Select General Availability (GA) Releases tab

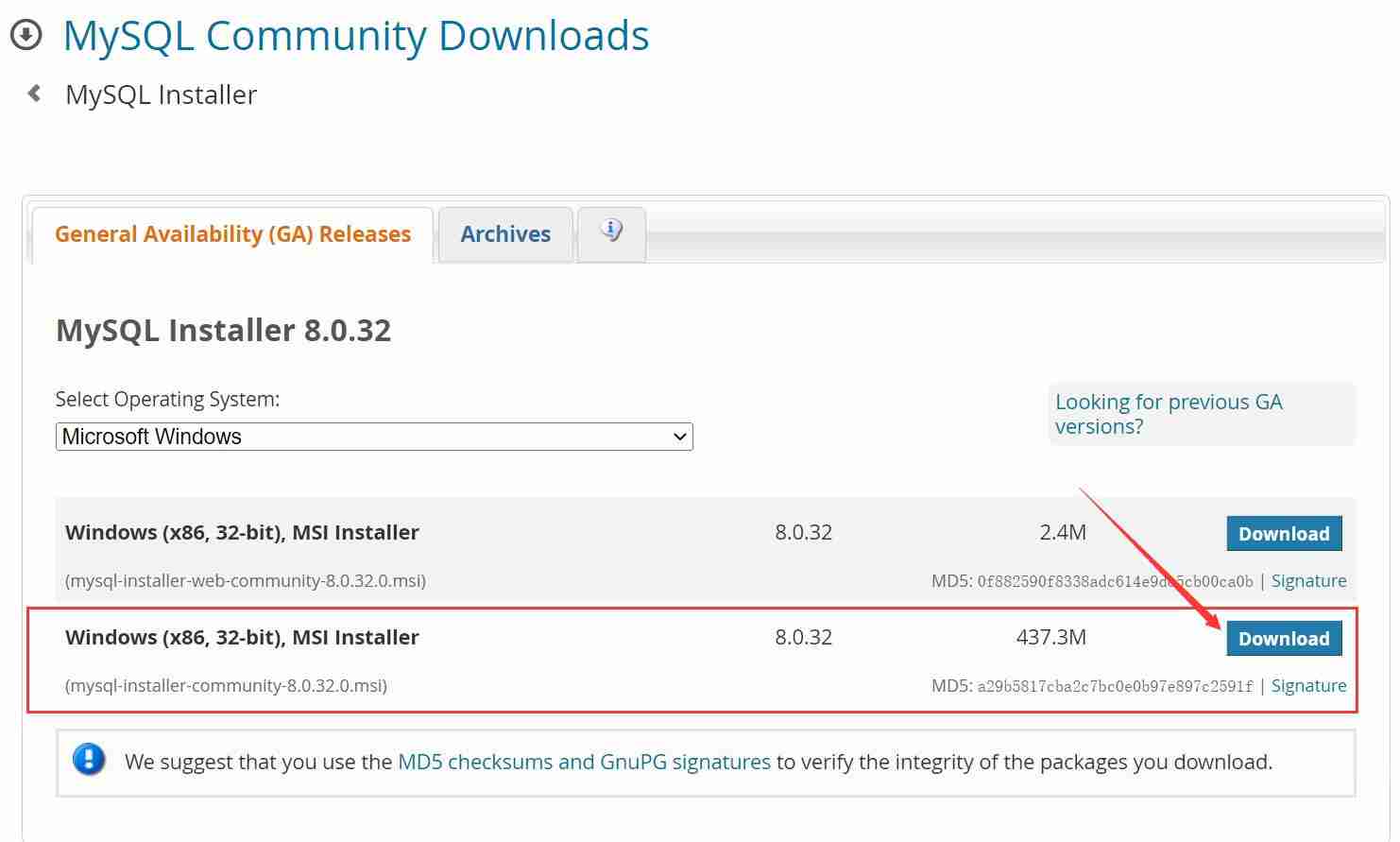(232, 234)
